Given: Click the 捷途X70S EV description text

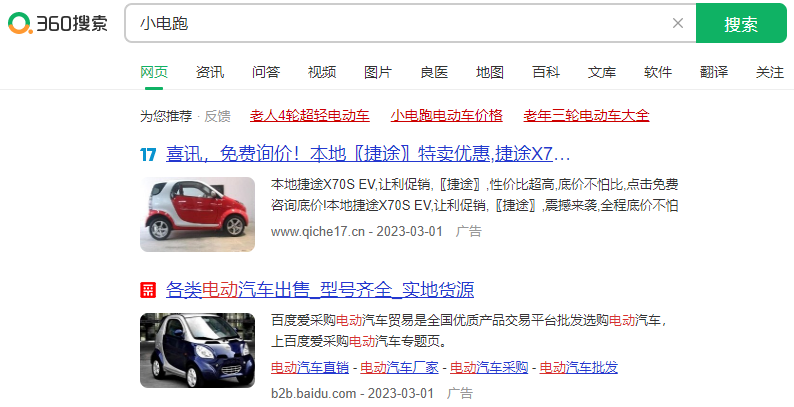Looking at the screenshot, I should pyautogui.click(x=474, y=195).
